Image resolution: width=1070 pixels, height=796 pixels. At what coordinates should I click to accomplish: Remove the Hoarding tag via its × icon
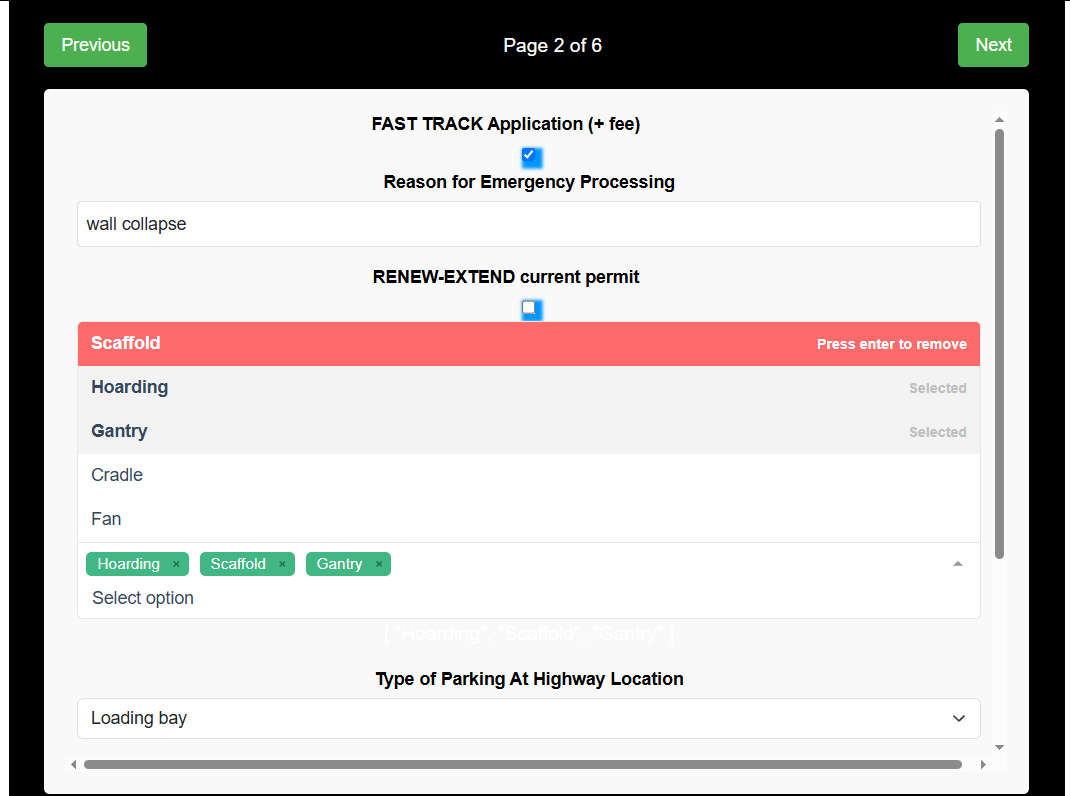click(x=177, y=564)
